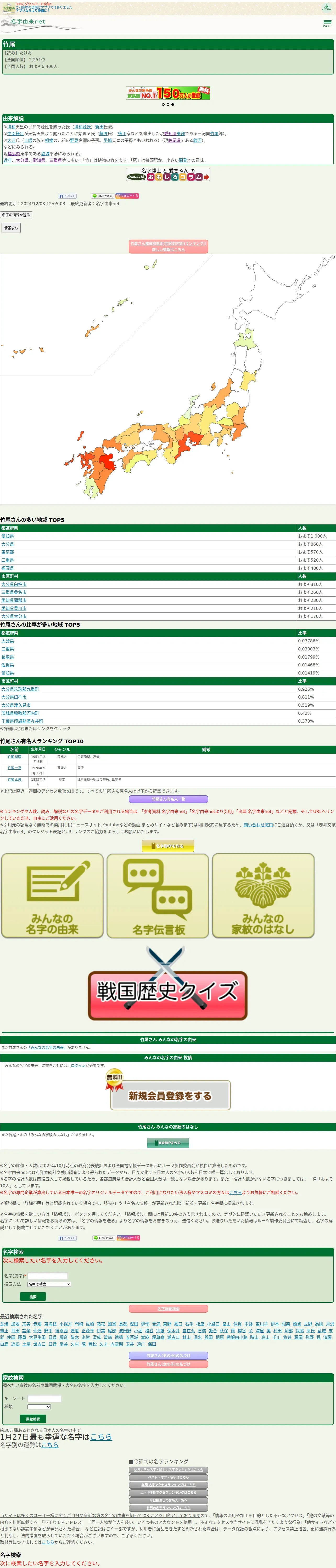
Task: Click the 名字の情報を送る button
Action: coord(16,215)
